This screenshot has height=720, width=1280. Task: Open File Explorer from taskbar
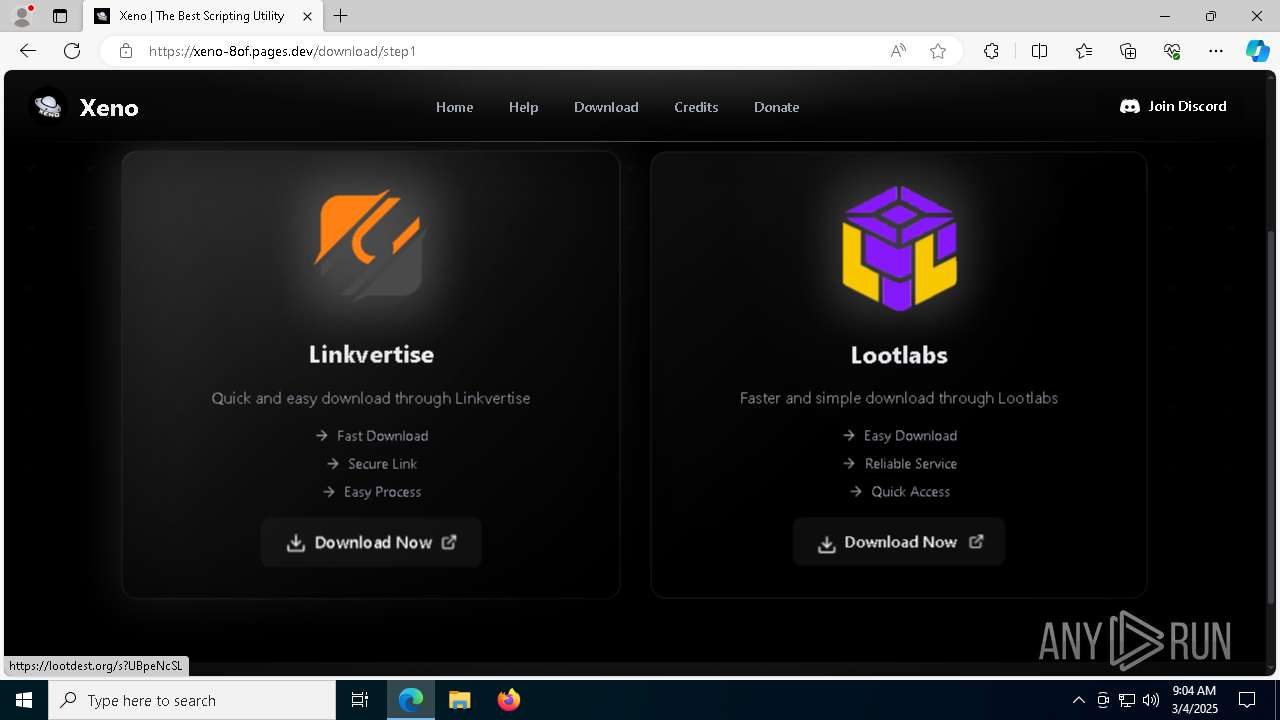tap(459, 700)
